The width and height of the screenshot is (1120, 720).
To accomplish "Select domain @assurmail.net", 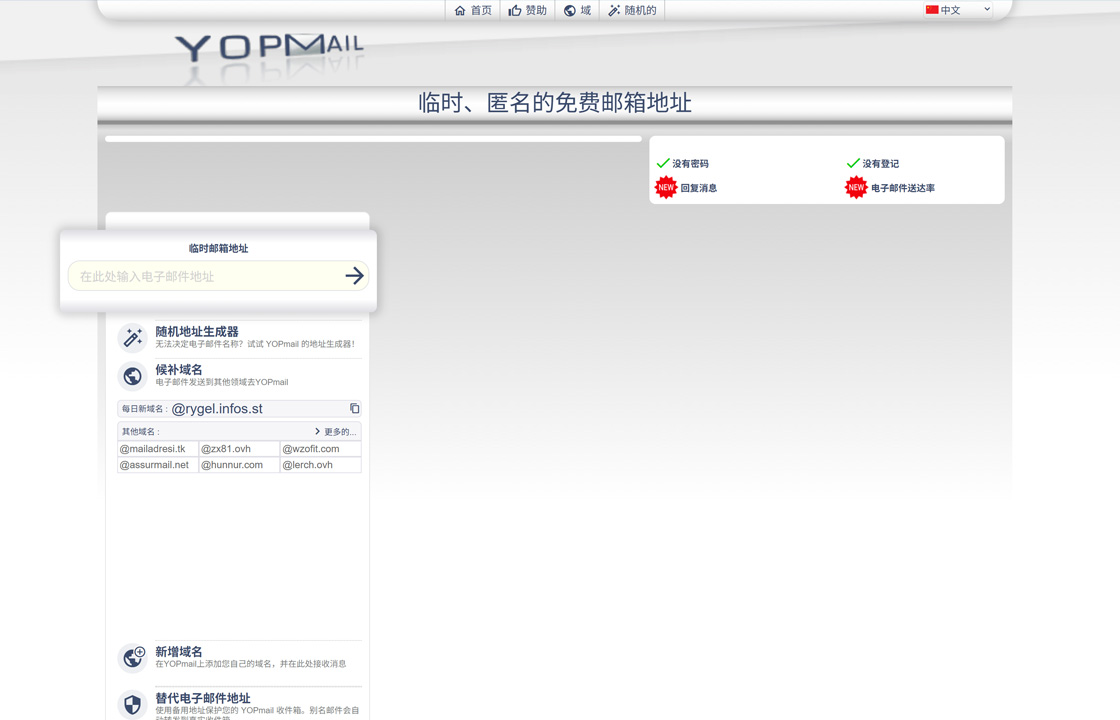I will [x=158, y=464].
